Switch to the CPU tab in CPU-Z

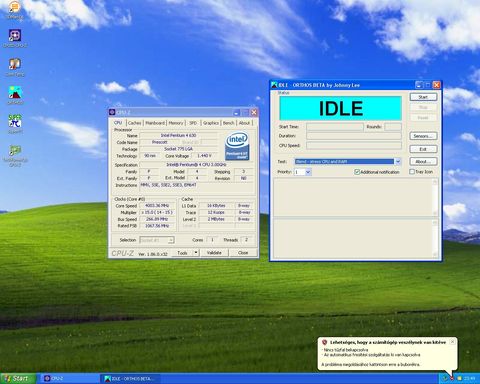click(x=118, y=123)
